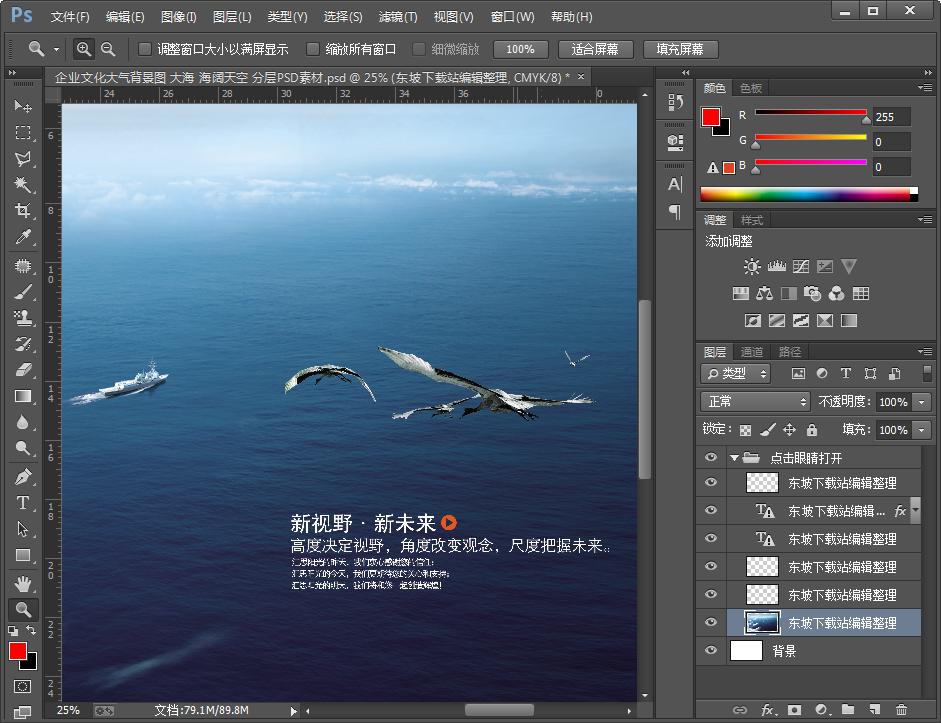Select the Eyedropper tool
This screenshot has width=941, height=723.
coord(22,237)
